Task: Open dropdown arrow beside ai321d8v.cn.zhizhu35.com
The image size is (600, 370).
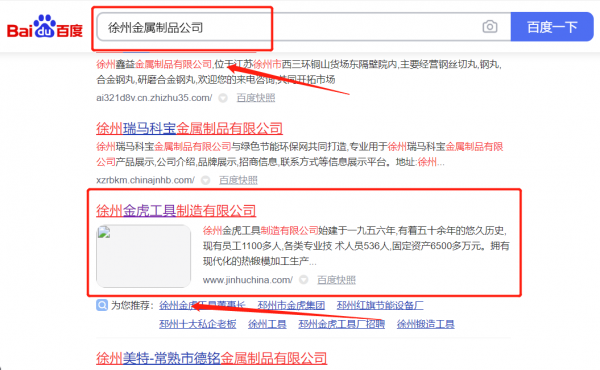Action: pos(223,98)
